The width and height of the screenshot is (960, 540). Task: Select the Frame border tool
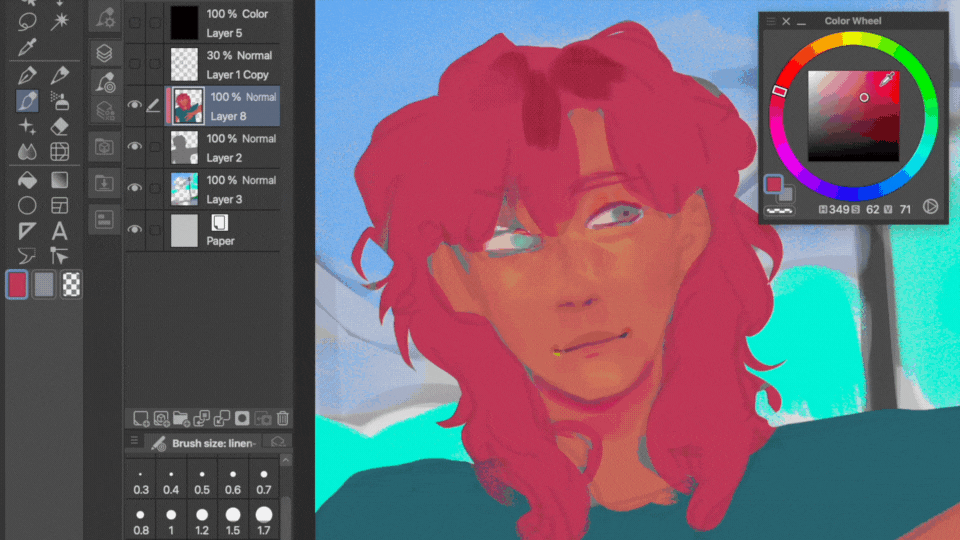click(60, 206)
